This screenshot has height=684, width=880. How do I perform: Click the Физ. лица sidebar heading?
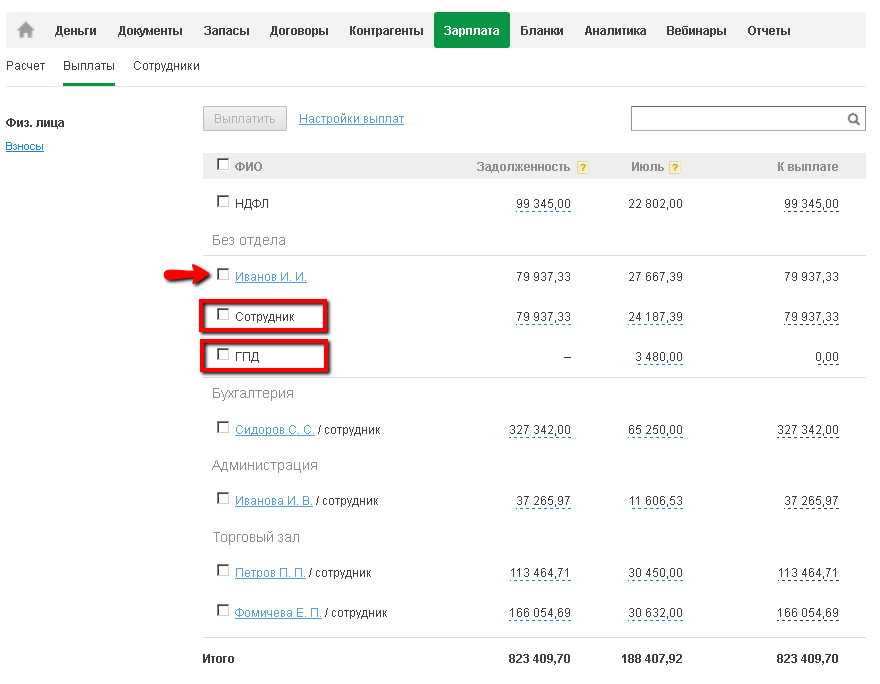pos(35,123)
